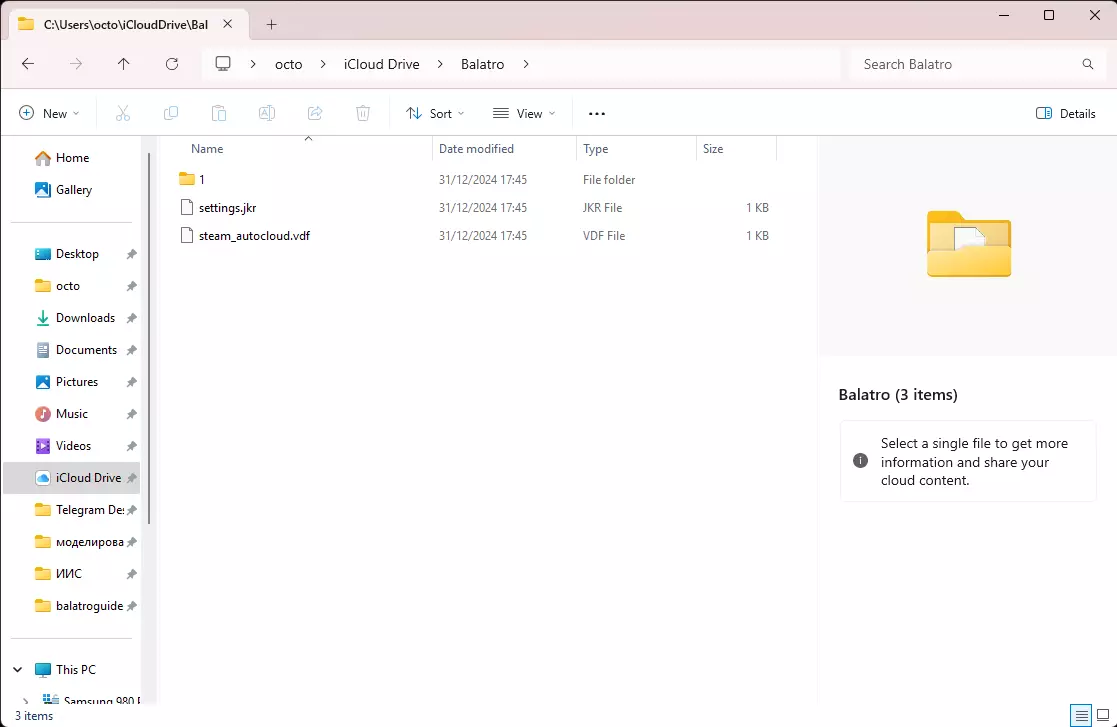1117x727 pixels.
Task: Click the Paste clipboard icon
Action: 219,113
